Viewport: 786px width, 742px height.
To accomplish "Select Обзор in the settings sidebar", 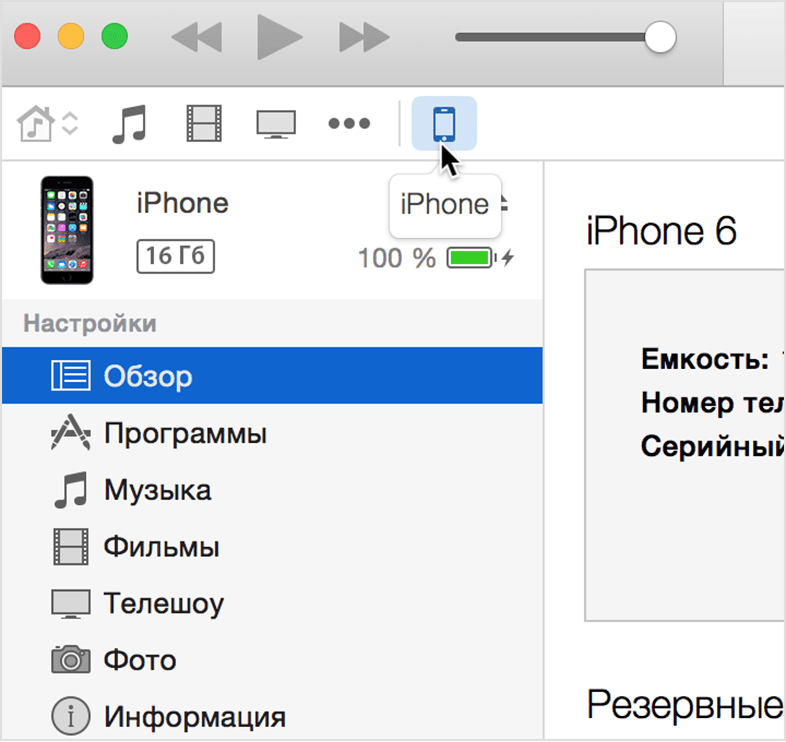I will click(x=272, y=376).
